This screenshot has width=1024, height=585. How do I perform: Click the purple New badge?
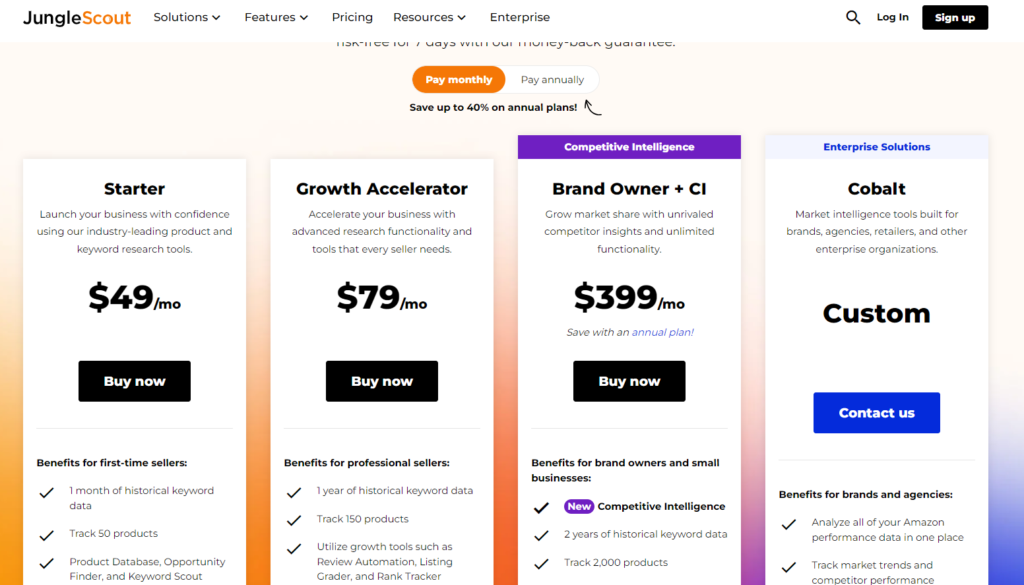point(579,507)
